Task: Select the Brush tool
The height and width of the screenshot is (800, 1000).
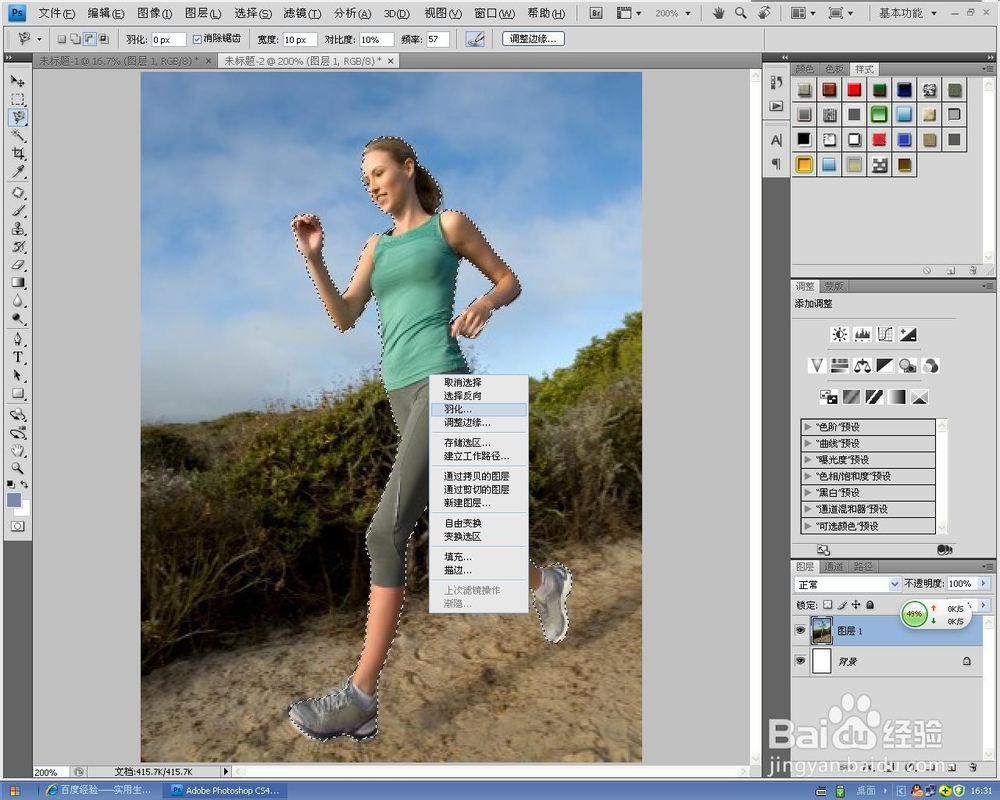Action: click(18, 211)
